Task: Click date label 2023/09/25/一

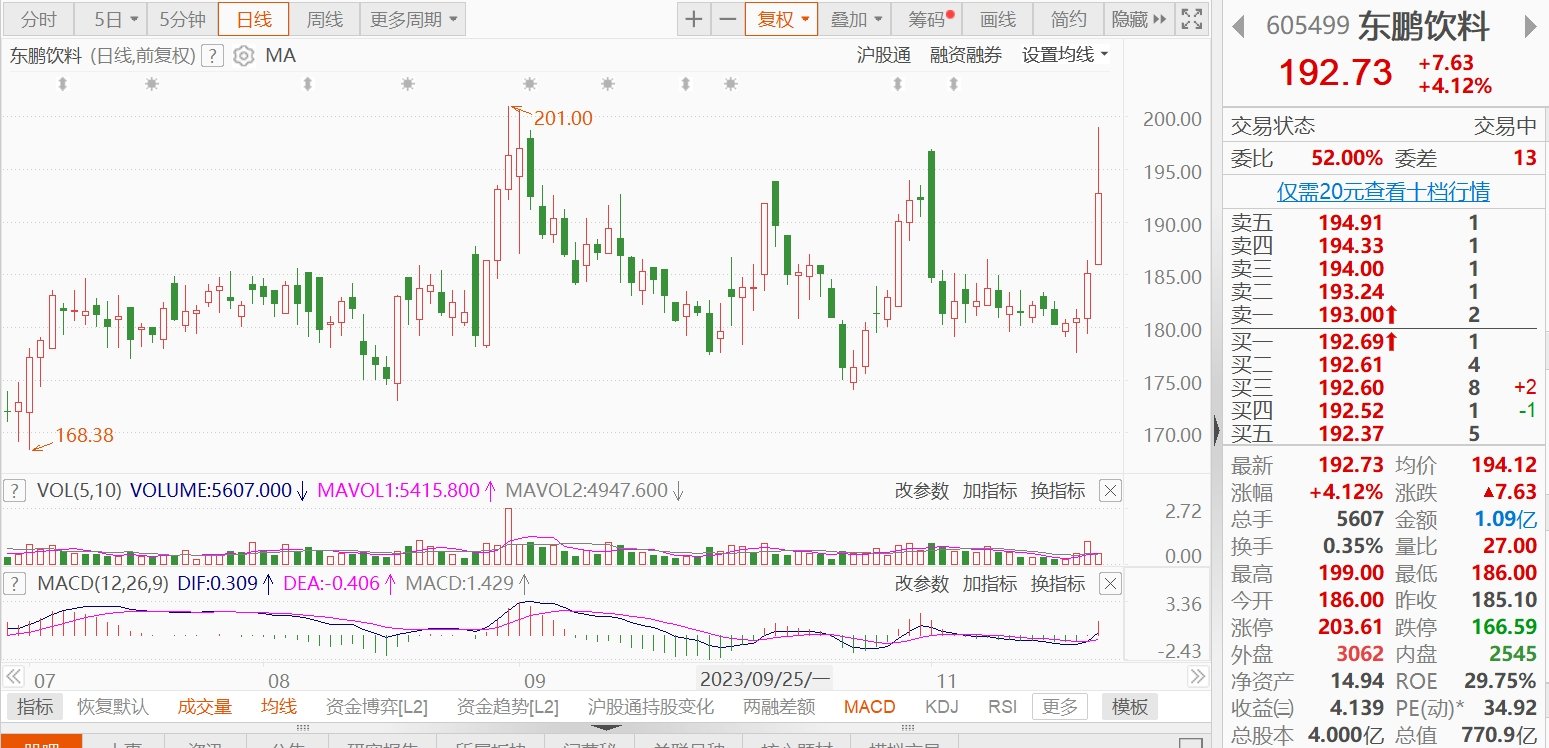Action: tap(765, 680)
